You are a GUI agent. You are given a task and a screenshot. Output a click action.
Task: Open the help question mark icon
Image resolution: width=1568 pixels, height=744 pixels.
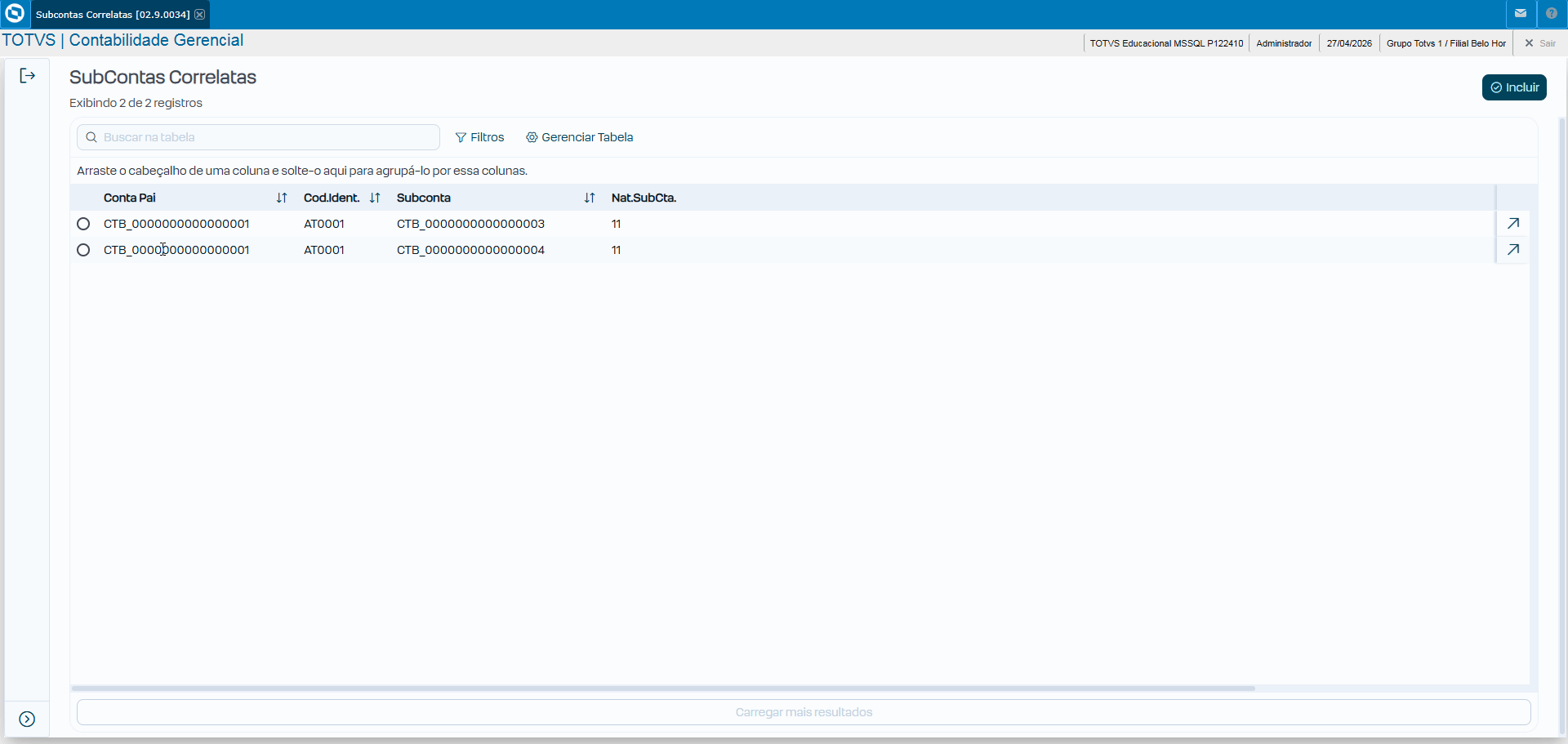point(1552,14)
